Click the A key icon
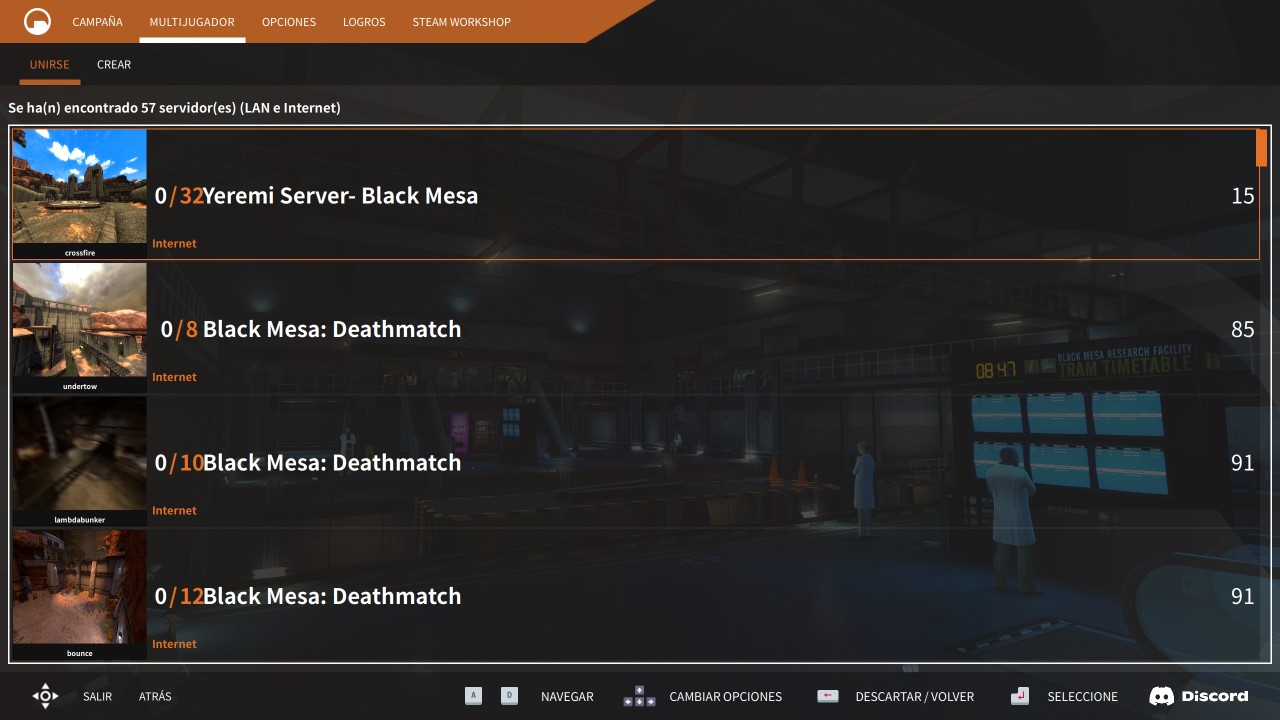Image resolution: width=1280 pixels, height=720 pixels. click(x=474, y=696)
